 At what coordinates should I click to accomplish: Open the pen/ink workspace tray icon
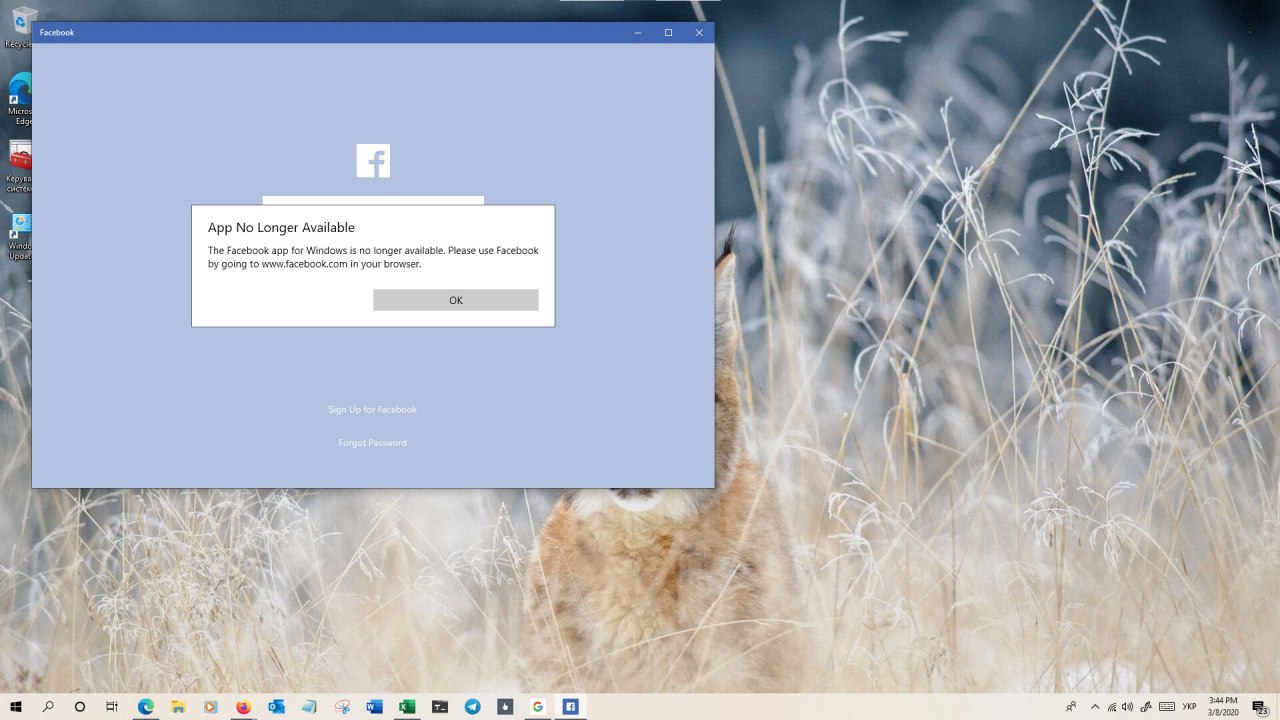pos(1146,706)
